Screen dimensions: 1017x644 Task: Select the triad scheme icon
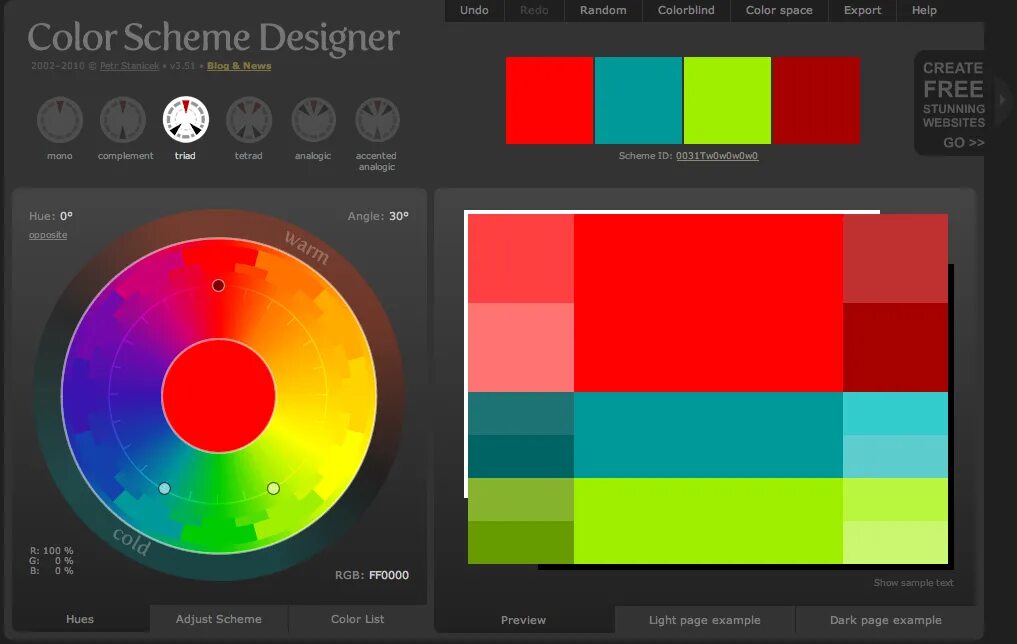[x=185, y=120]
